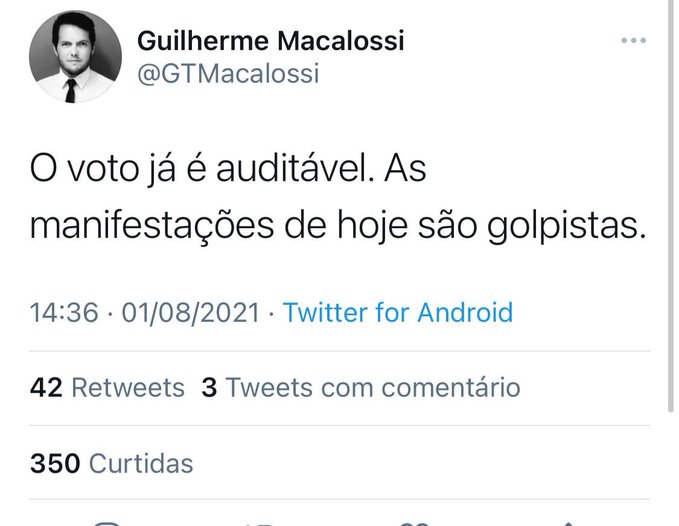Screen dimensions: 679x526
Task: Show the 350 Curtidas list
Action: pyautogui.click(x=112, y=463)
